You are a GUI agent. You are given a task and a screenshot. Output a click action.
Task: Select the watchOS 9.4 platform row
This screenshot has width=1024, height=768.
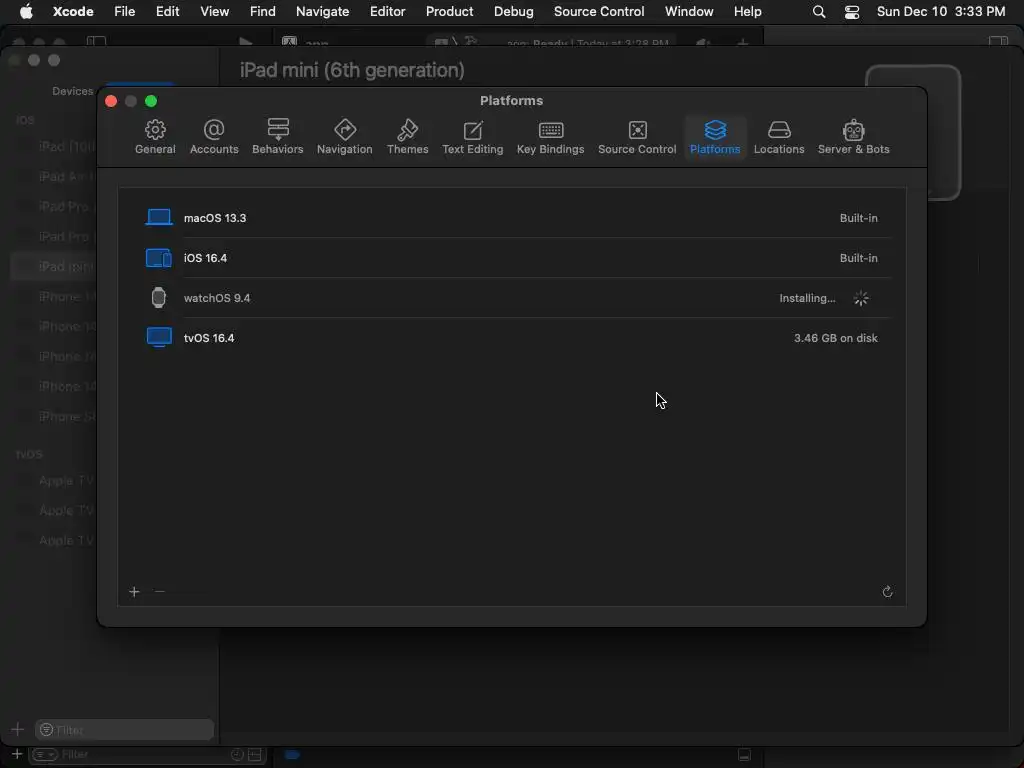pos(511,298)
